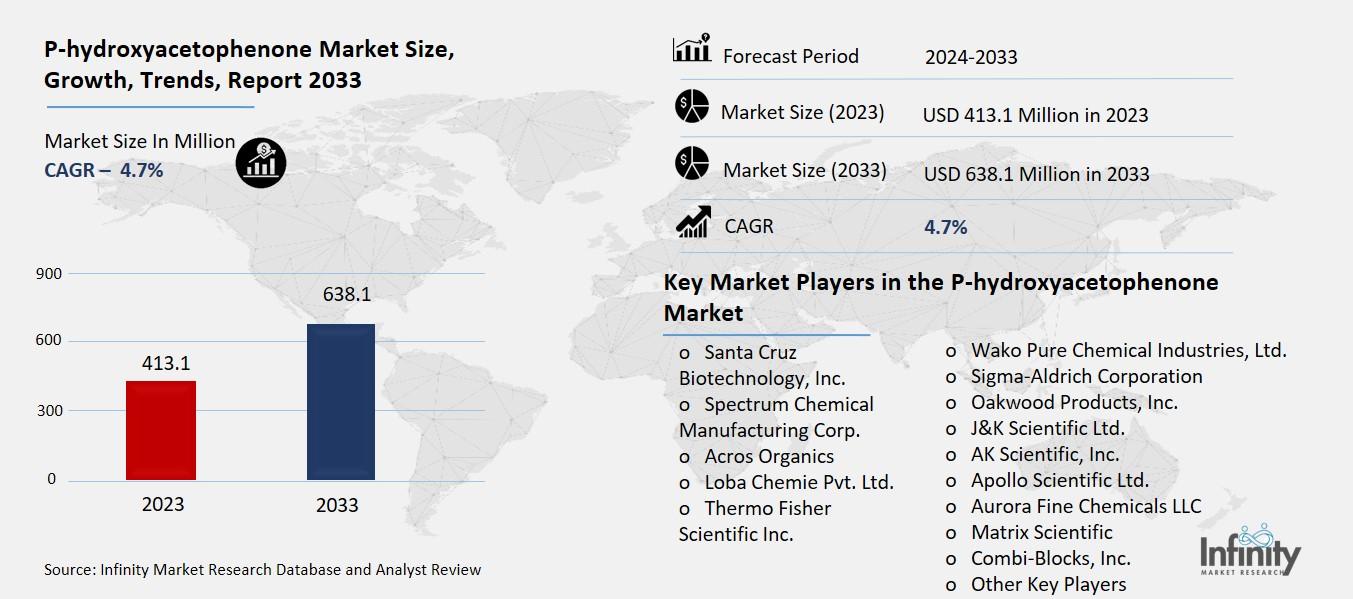The image size is (1353, 599).
Task: Click the 413.1 value label above bar
Action: click(166, 363)
